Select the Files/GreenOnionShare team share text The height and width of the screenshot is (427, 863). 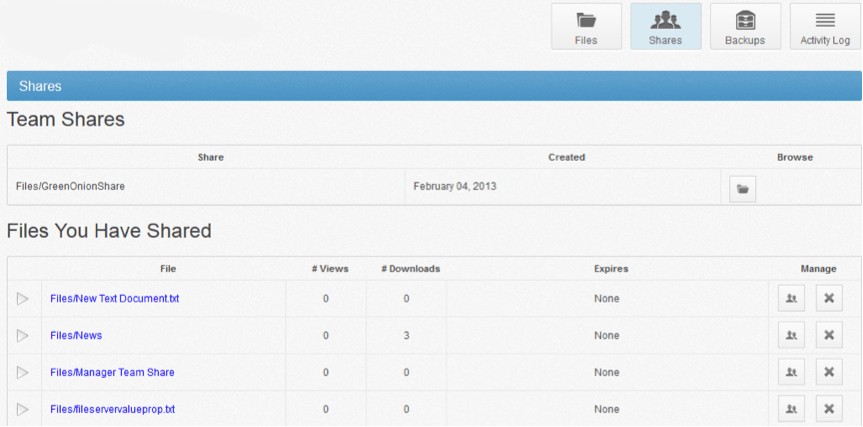70,187
